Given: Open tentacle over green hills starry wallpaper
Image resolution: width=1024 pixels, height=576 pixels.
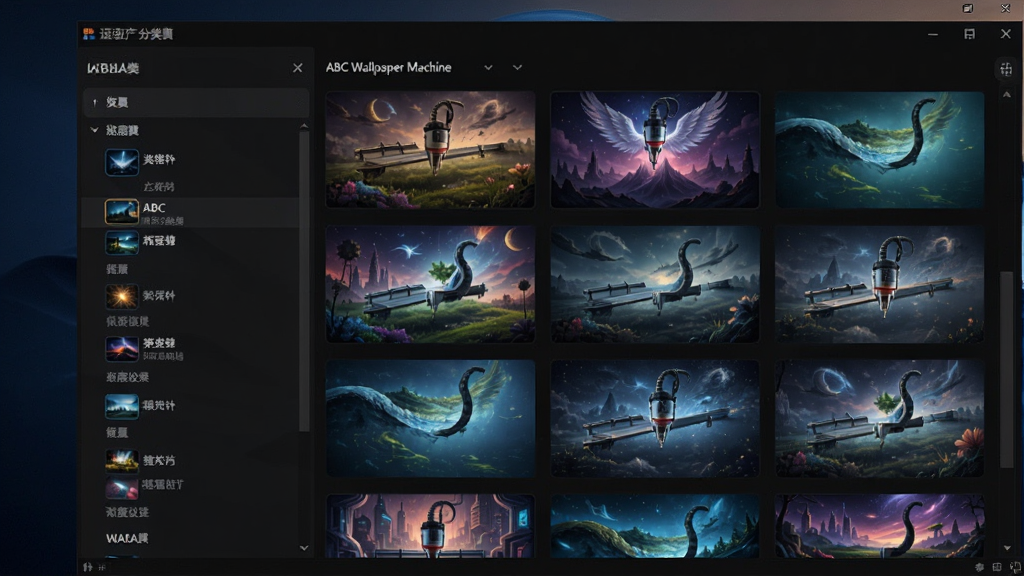Looking at the screenshot, I should click(x=655, y=526).
